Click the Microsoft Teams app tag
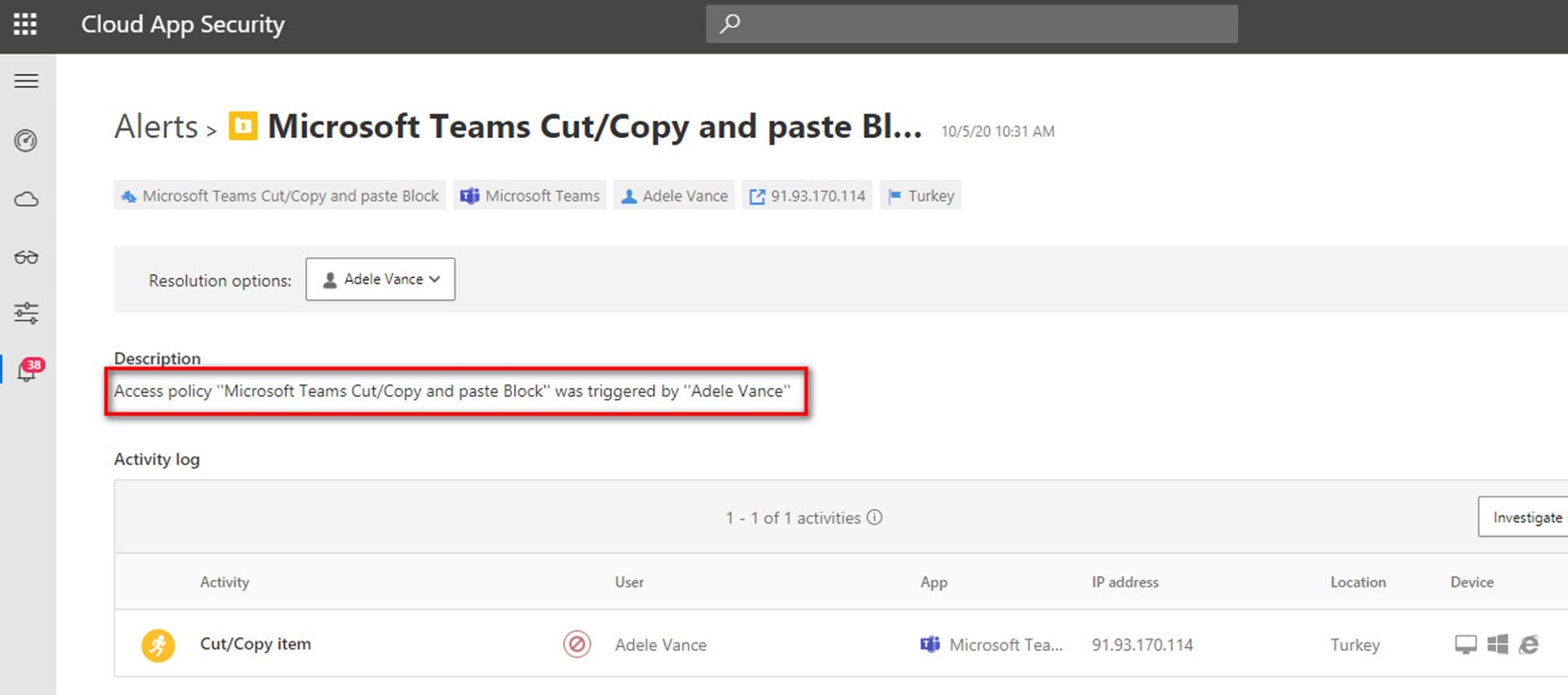The width and height of the screenshot is (1568, 695). click(x=530, y=196)
